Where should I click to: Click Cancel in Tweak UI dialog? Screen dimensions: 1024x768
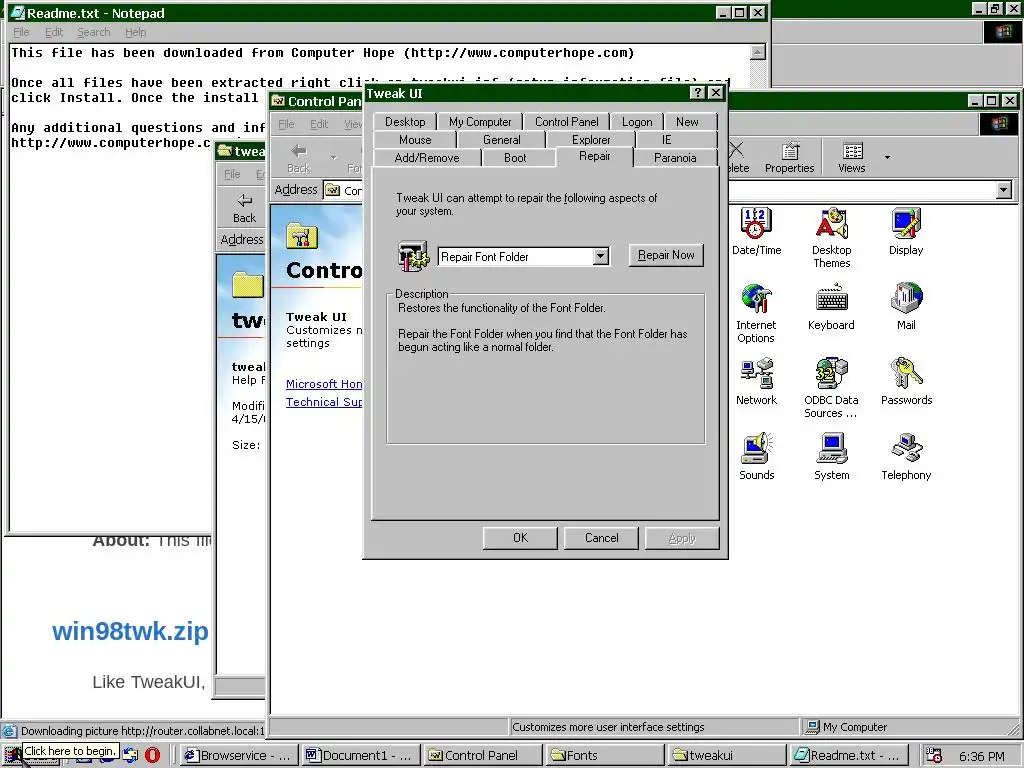click(601, 538)
